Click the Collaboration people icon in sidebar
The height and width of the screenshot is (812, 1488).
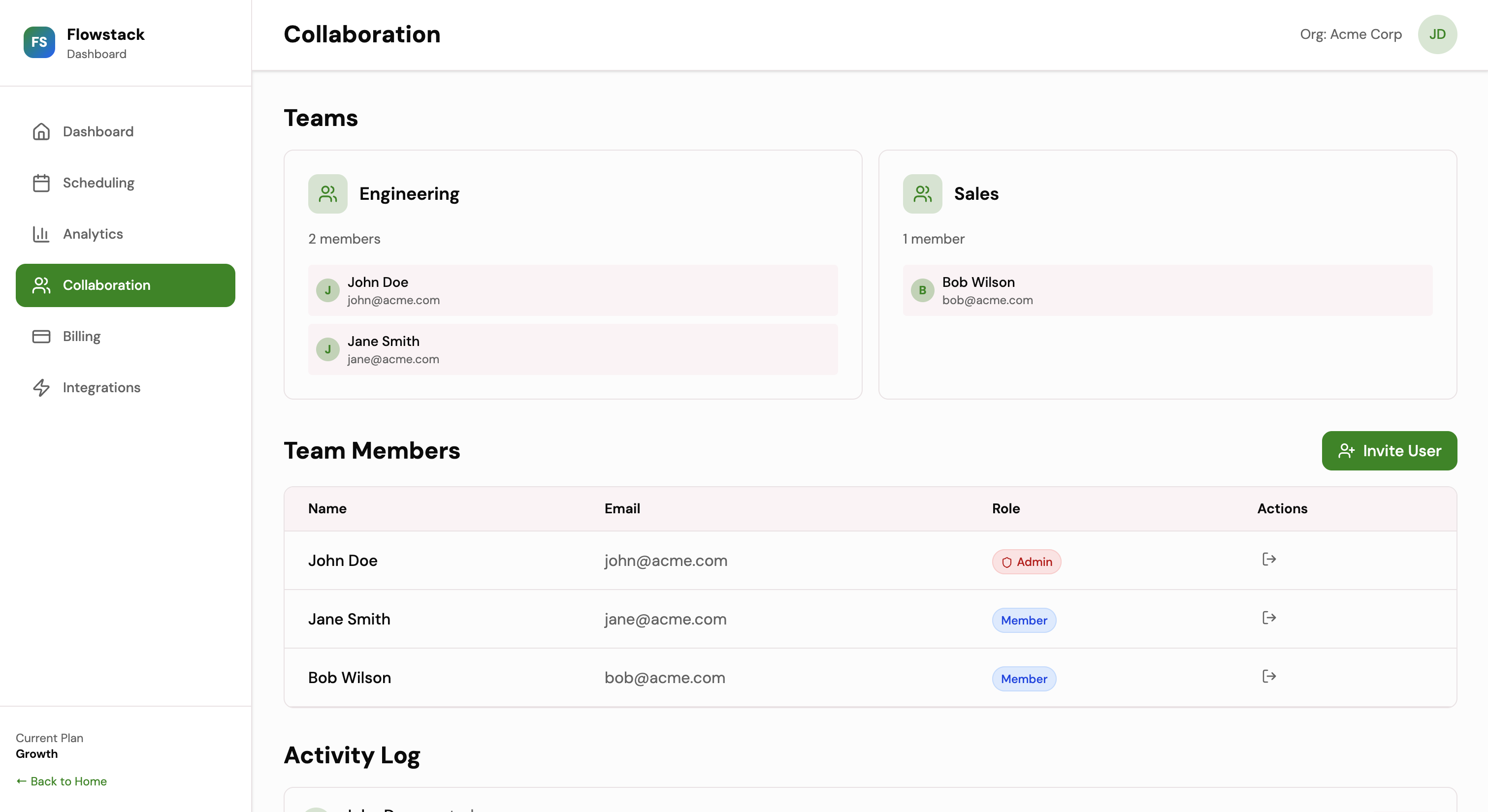tap(41, 285)
